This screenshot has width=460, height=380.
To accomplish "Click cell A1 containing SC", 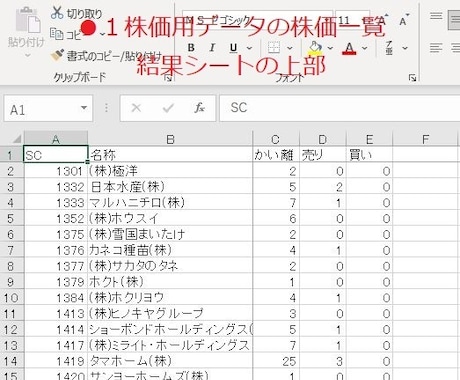I will pyautogui.click(x=56, y=154).
